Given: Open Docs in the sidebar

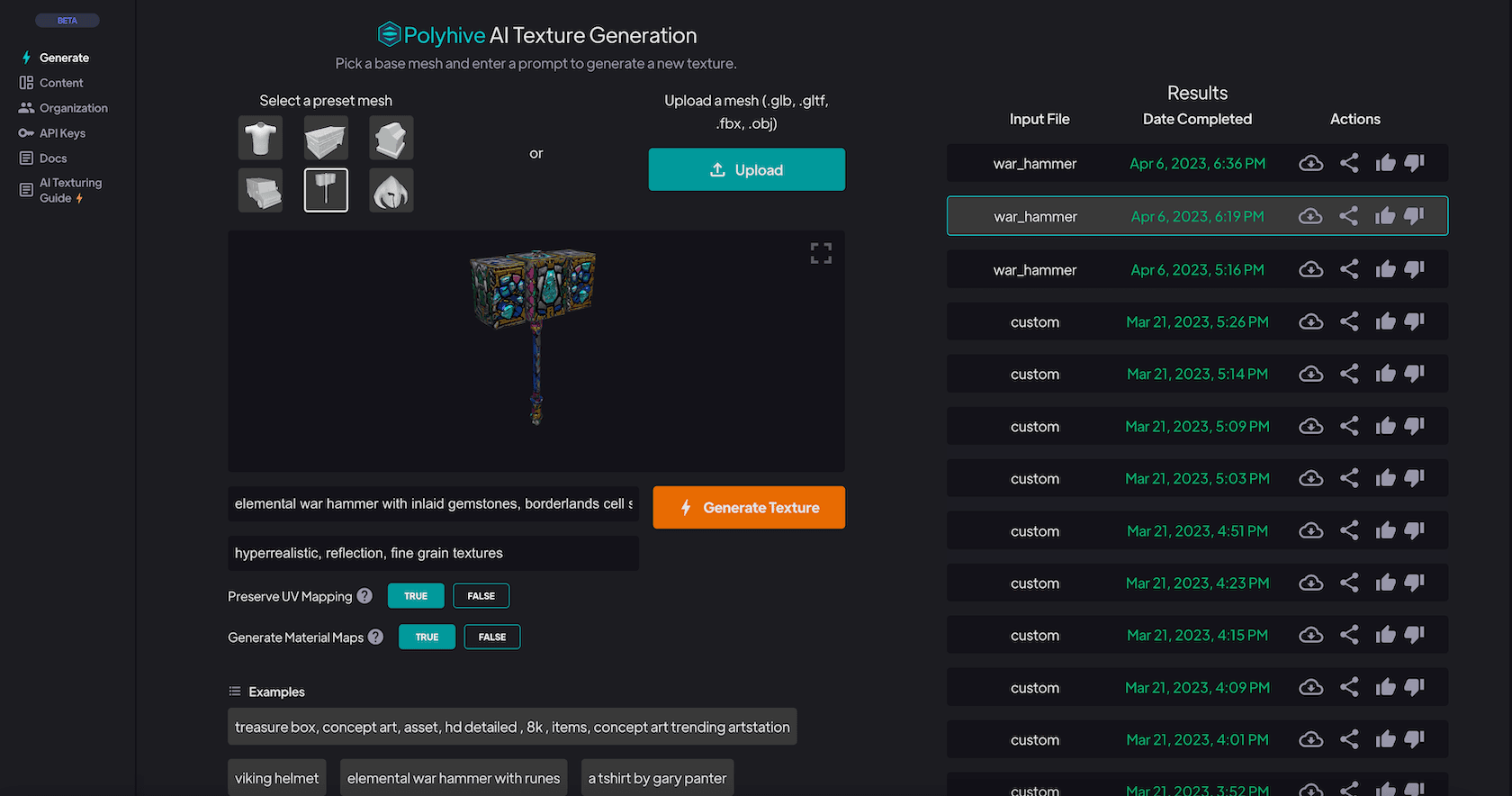Looking at the screenshot, I should pyautogui.click(x=43, y=158).
